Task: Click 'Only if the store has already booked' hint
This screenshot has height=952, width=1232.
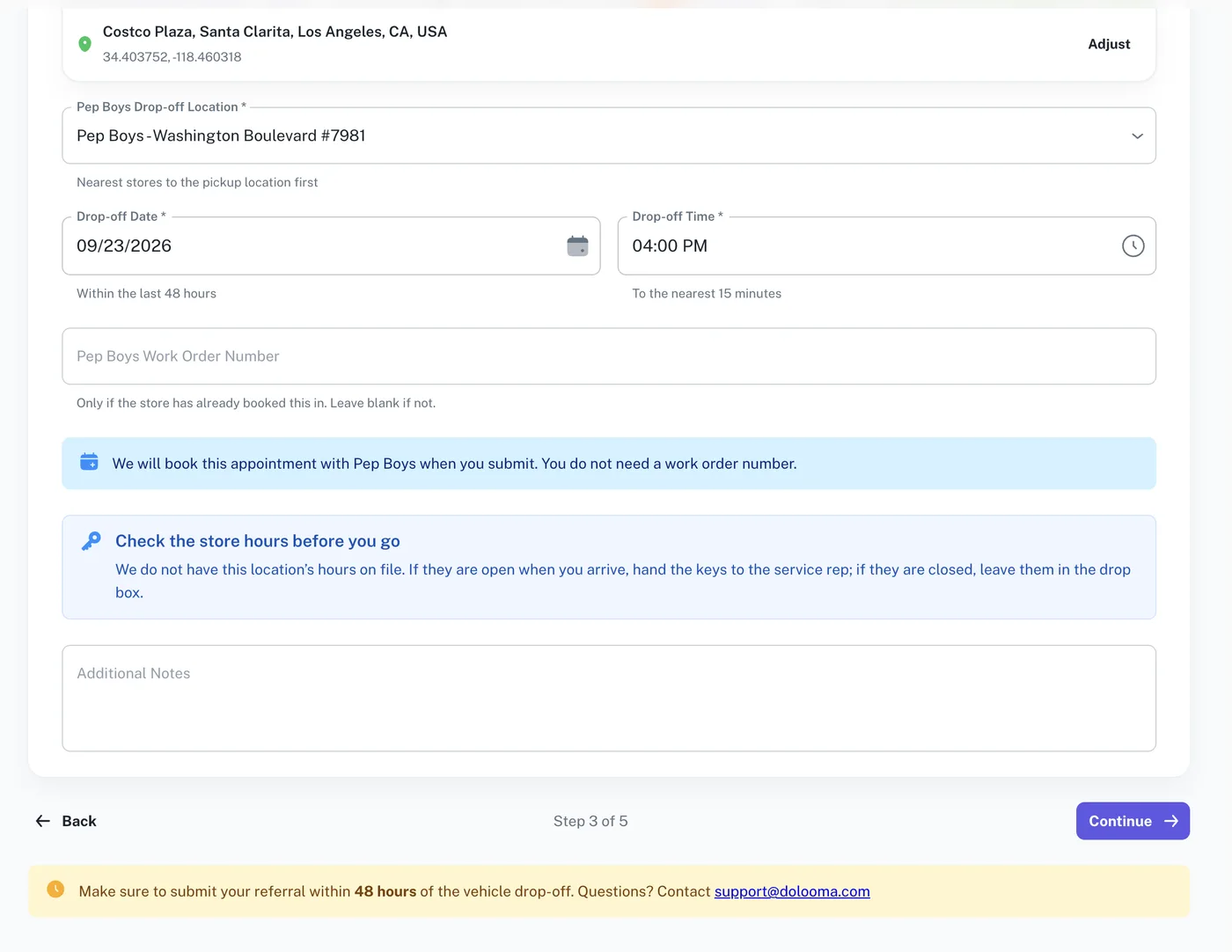Action: coord(256,403)
